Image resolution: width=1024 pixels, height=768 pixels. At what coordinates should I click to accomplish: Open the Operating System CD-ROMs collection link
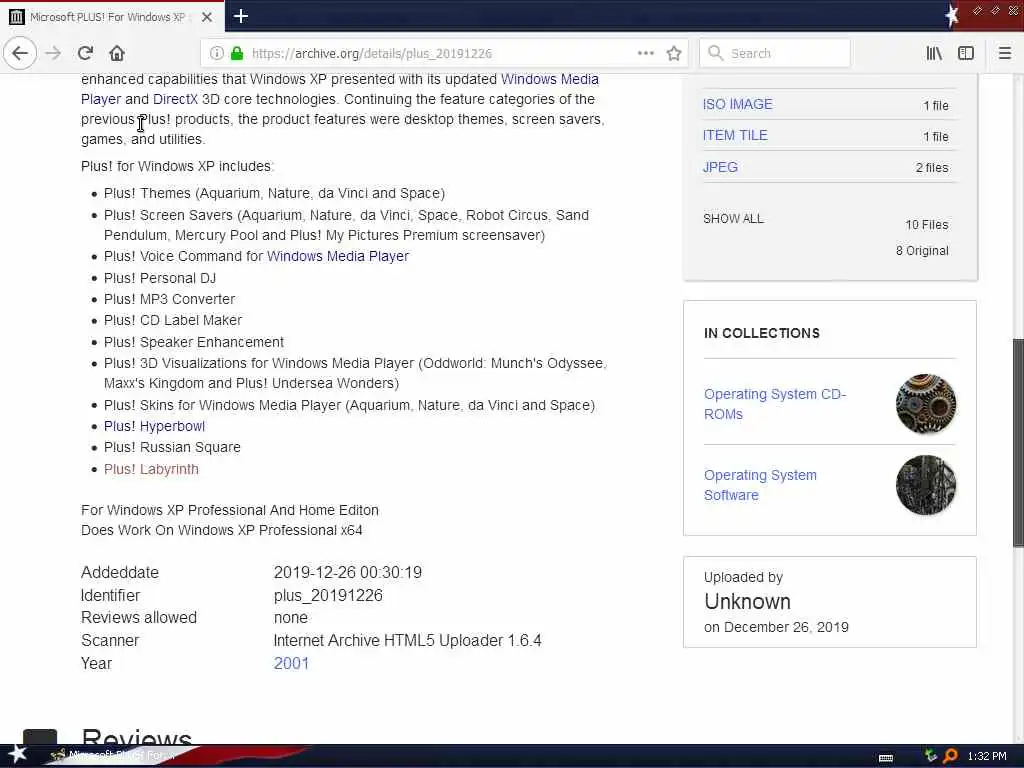(775, 404)
